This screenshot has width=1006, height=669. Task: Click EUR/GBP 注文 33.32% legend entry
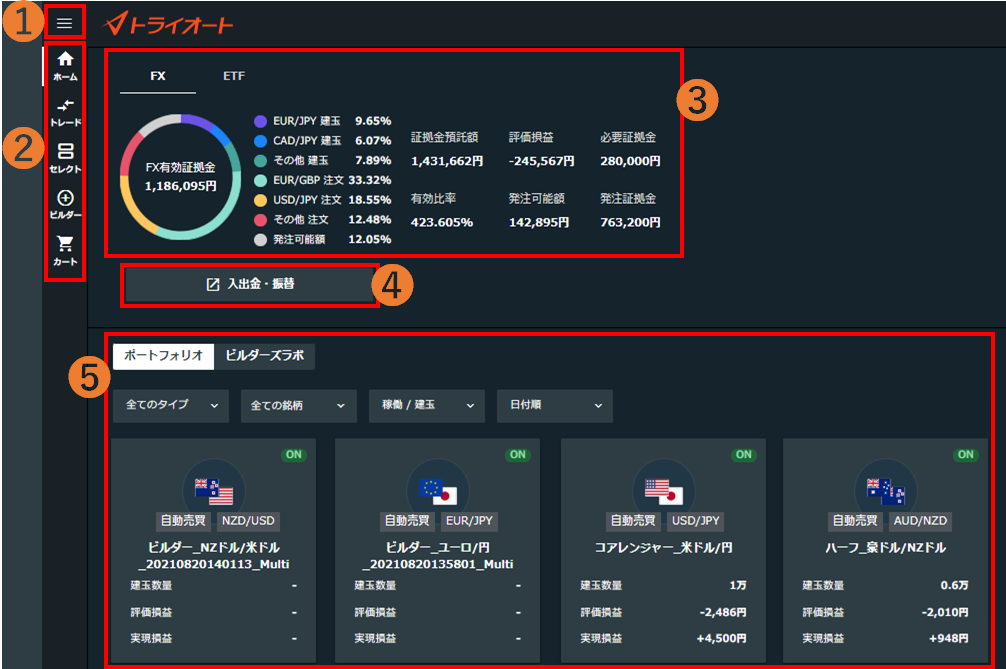[x=322, y=180]
